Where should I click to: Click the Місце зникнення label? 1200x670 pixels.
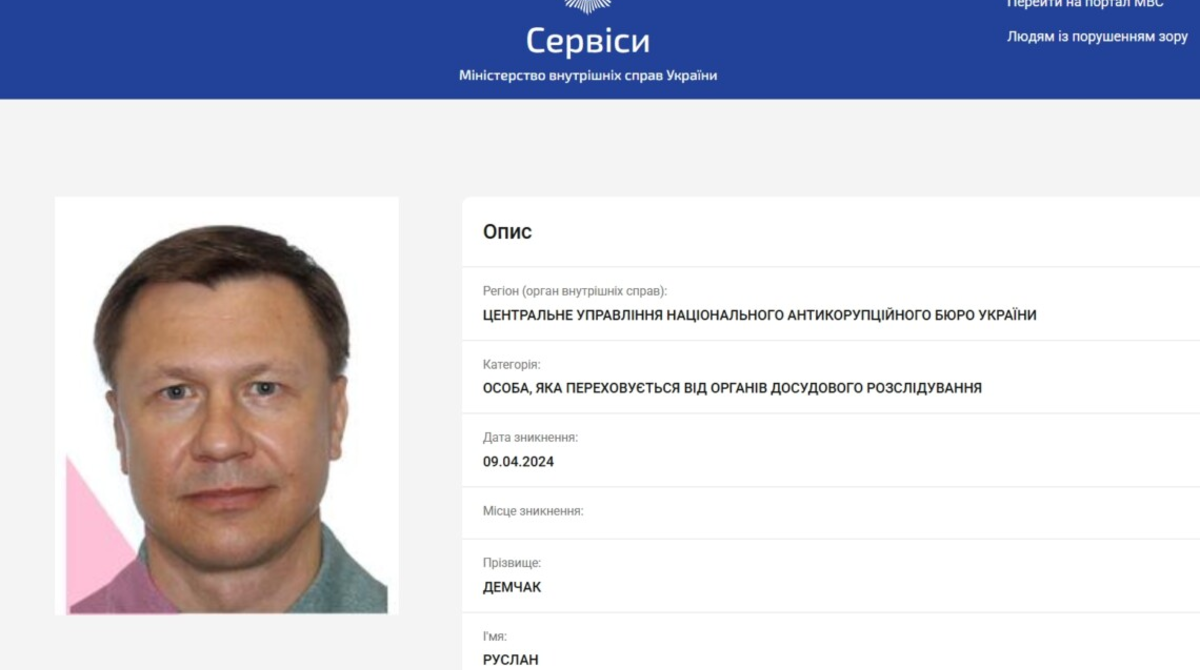pyautogui.click(x=533, y=511)
